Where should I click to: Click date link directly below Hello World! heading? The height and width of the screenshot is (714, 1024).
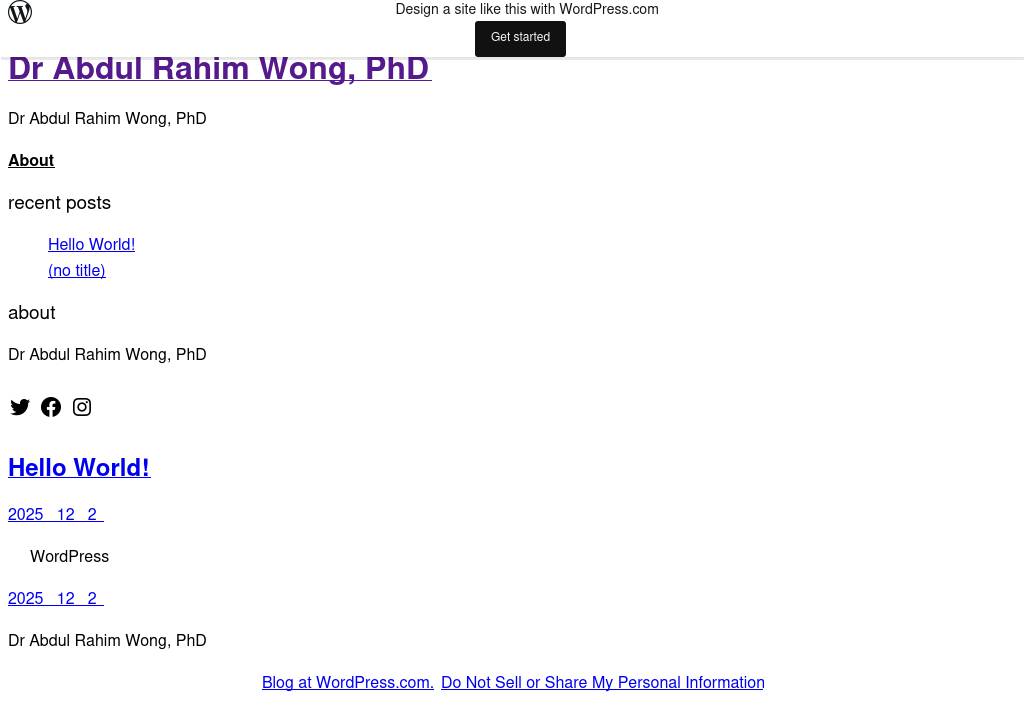coord(55,515)
